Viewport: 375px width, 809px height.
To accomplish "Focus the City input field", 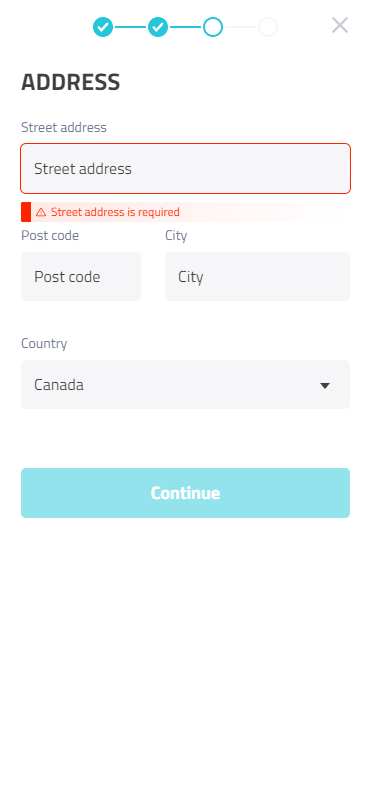I will click(x=257, y=277).
